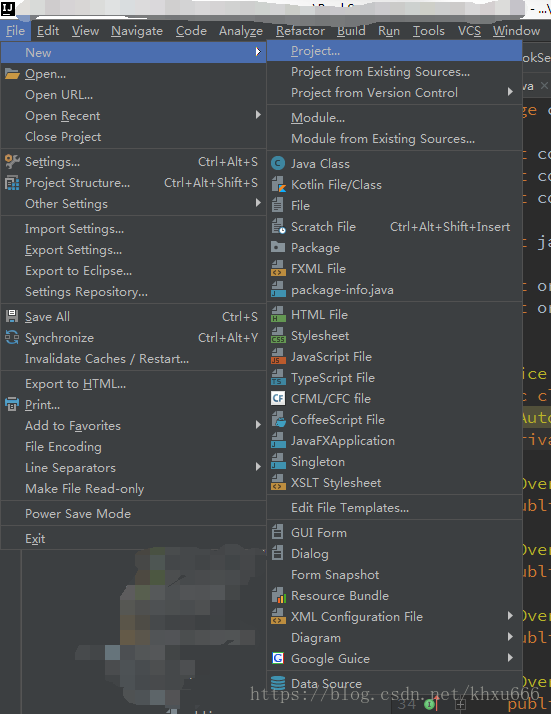The height and width of the screenshot is (714, 551).
Task: Open the Run menu
Action: click(x=389, y=31)
